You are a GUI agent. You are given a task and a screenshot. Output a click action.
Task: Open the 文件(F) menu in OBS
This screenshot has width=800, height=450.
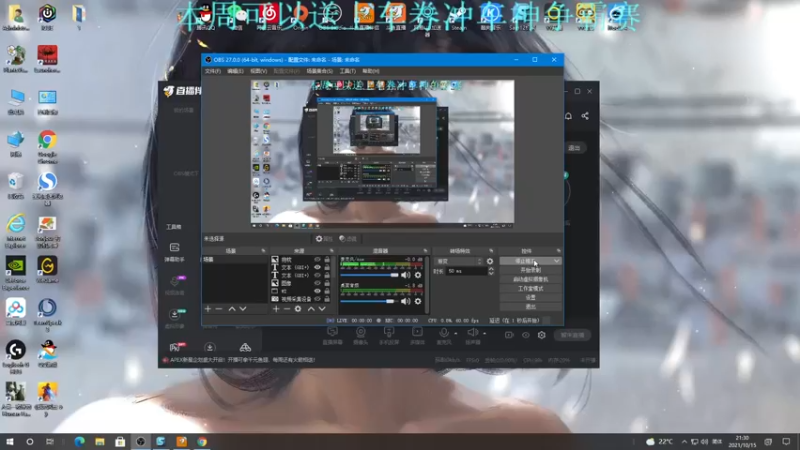pos(213,71)
